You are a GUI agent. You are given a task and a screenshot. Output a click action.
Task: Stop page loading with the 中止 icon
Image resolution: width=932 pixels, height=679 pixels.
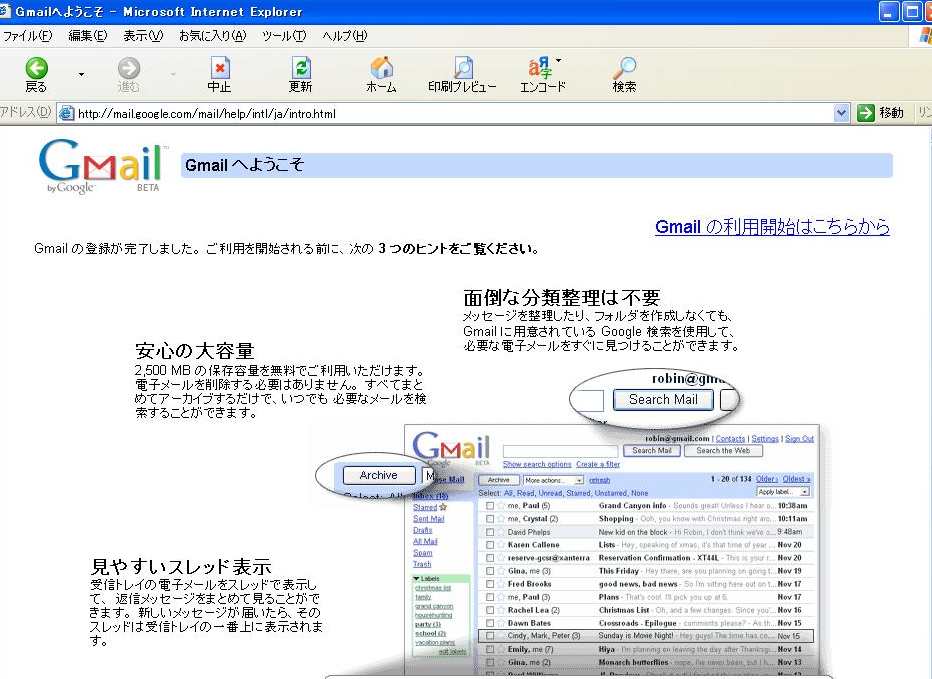[x=220, y=68]
